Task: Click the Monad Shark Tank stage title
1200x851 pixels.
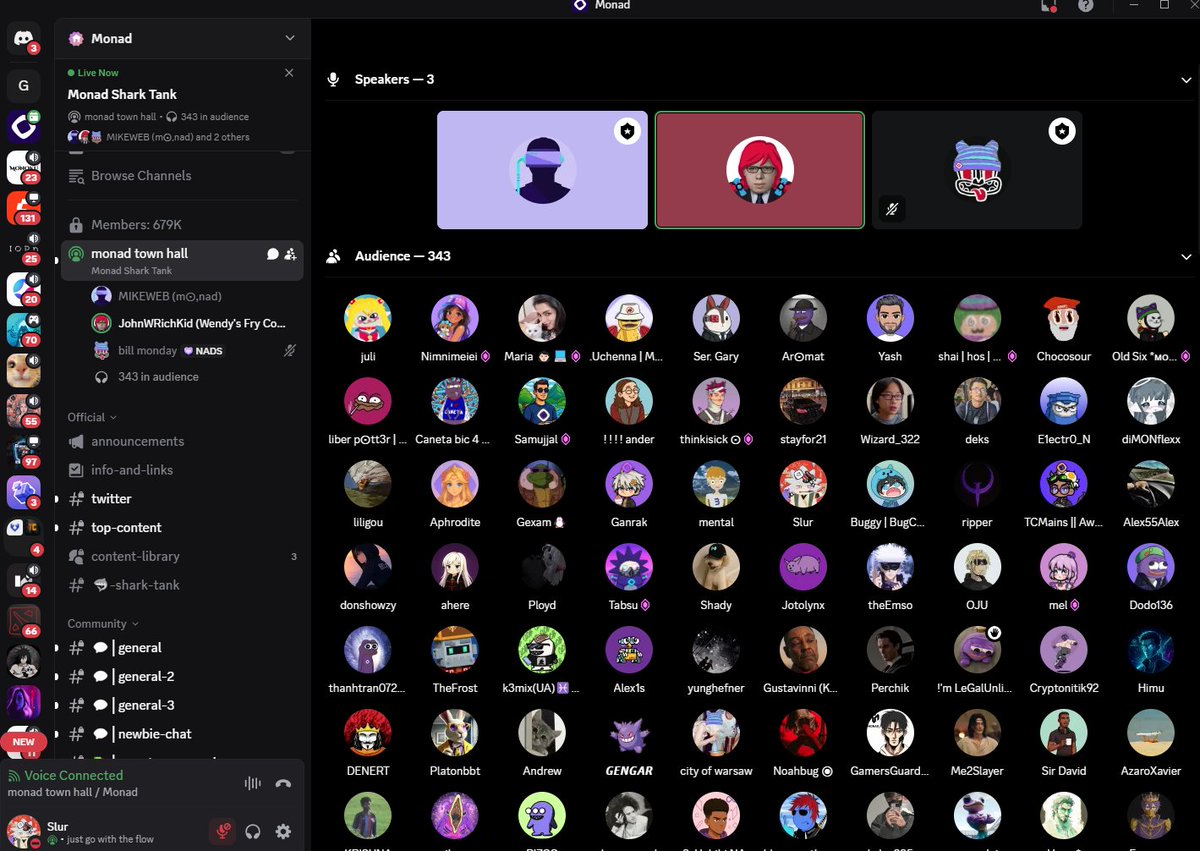Action: pos(122,94)
